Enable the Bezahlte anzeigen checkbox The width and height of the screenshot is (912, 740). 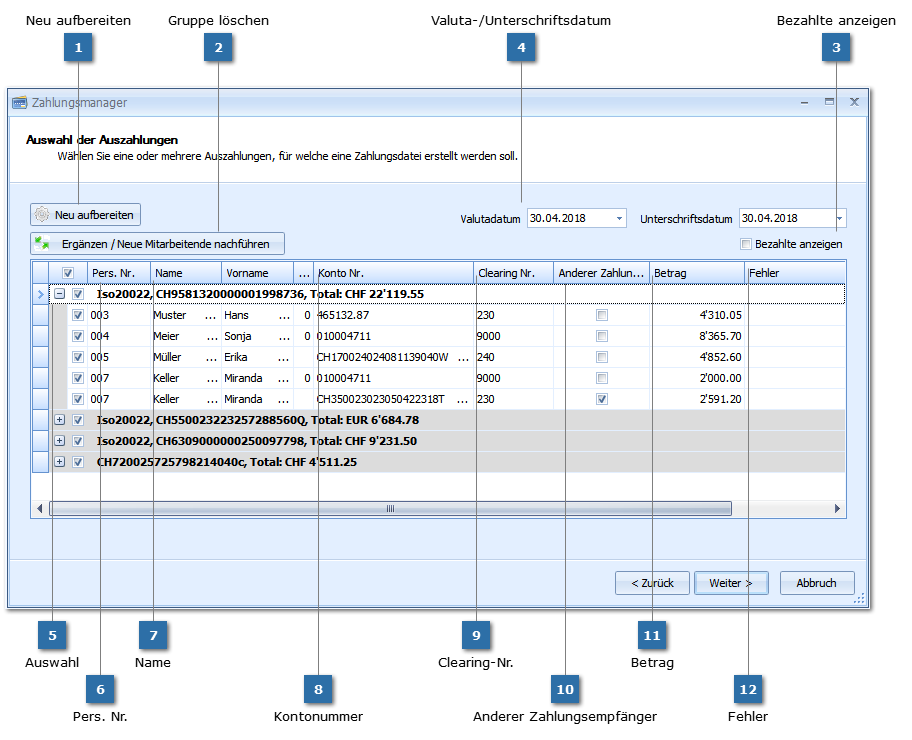click(746, 244)
